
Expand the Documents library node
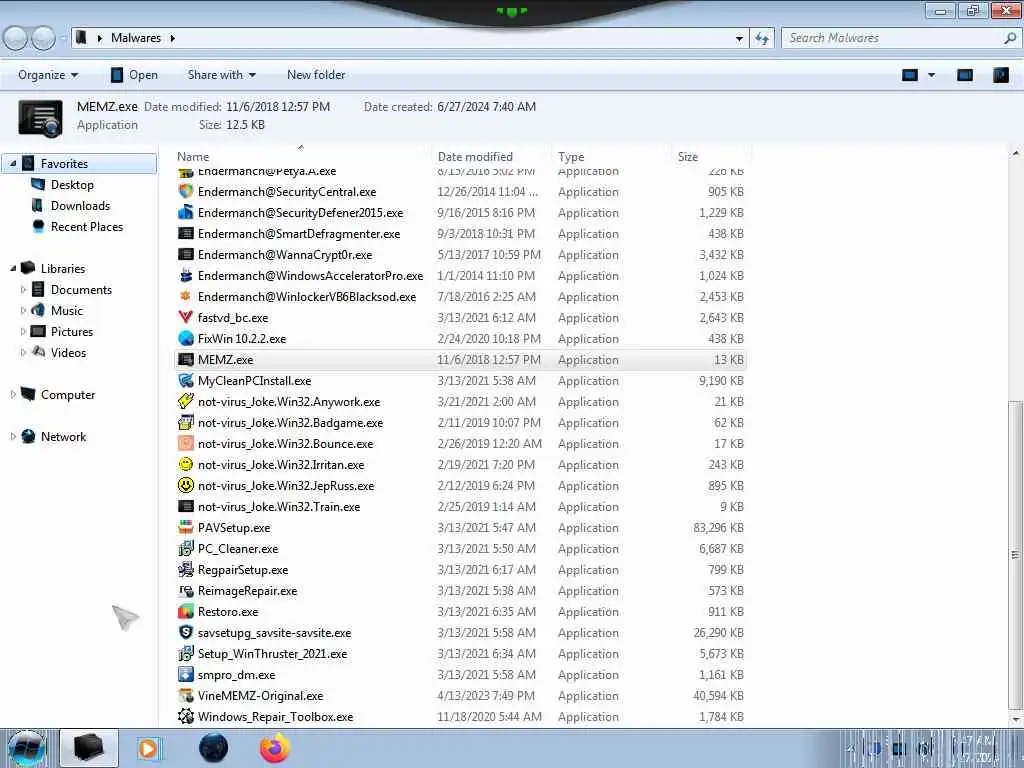point(24,289)
